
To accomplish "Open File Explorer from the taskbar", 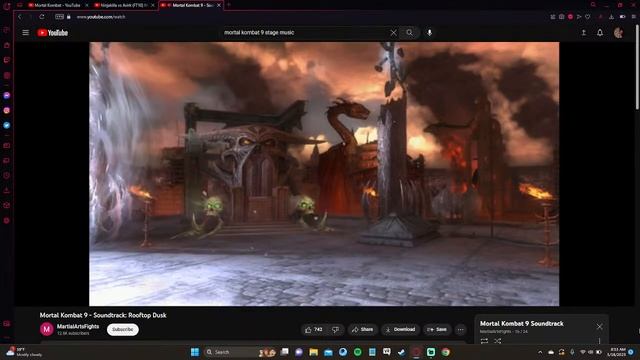I will (313, 352).
